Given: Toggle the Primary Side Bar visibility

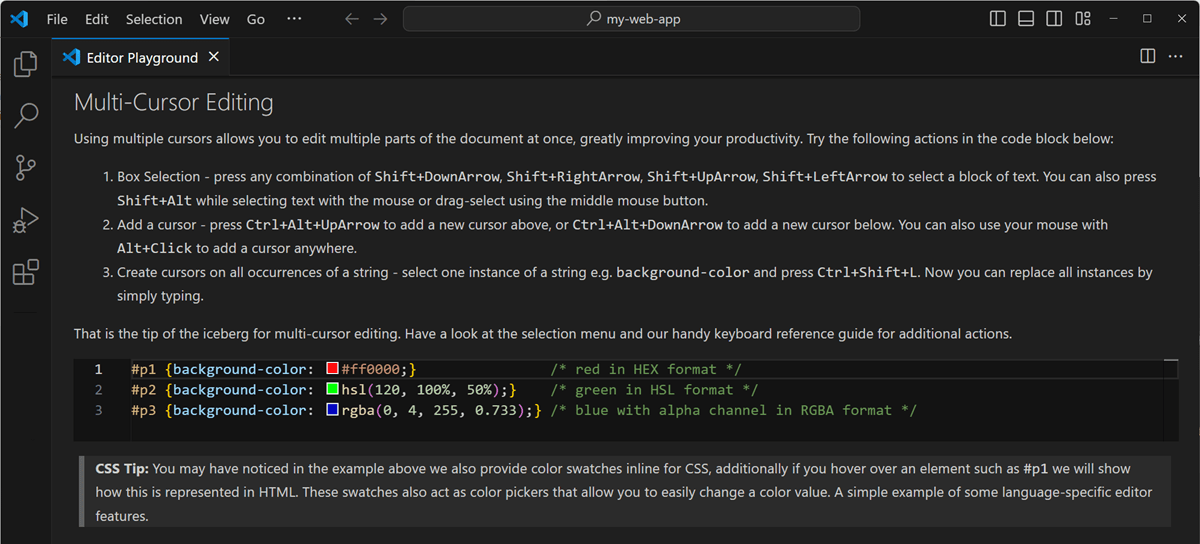Looking at the screenshot, I should pyautogui.click(x=998, y=19).
